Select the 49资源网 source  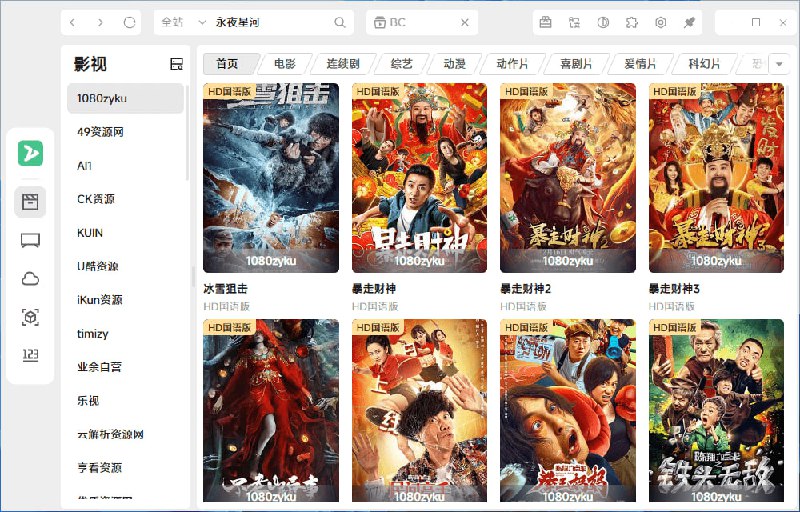[100, 132]
